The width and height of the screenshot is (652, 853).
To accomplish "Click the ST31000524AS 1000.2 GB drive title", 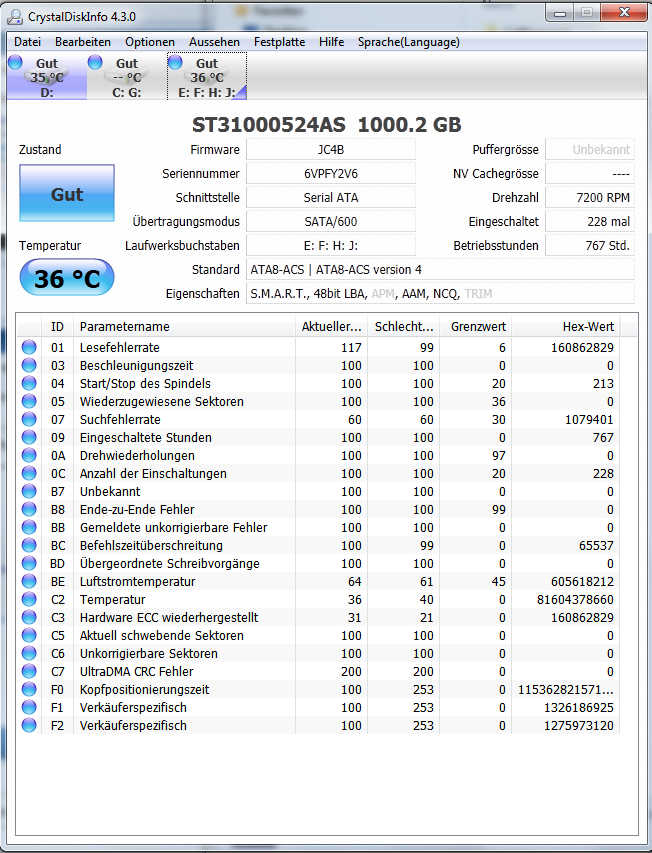I will (x=327, y=125).
